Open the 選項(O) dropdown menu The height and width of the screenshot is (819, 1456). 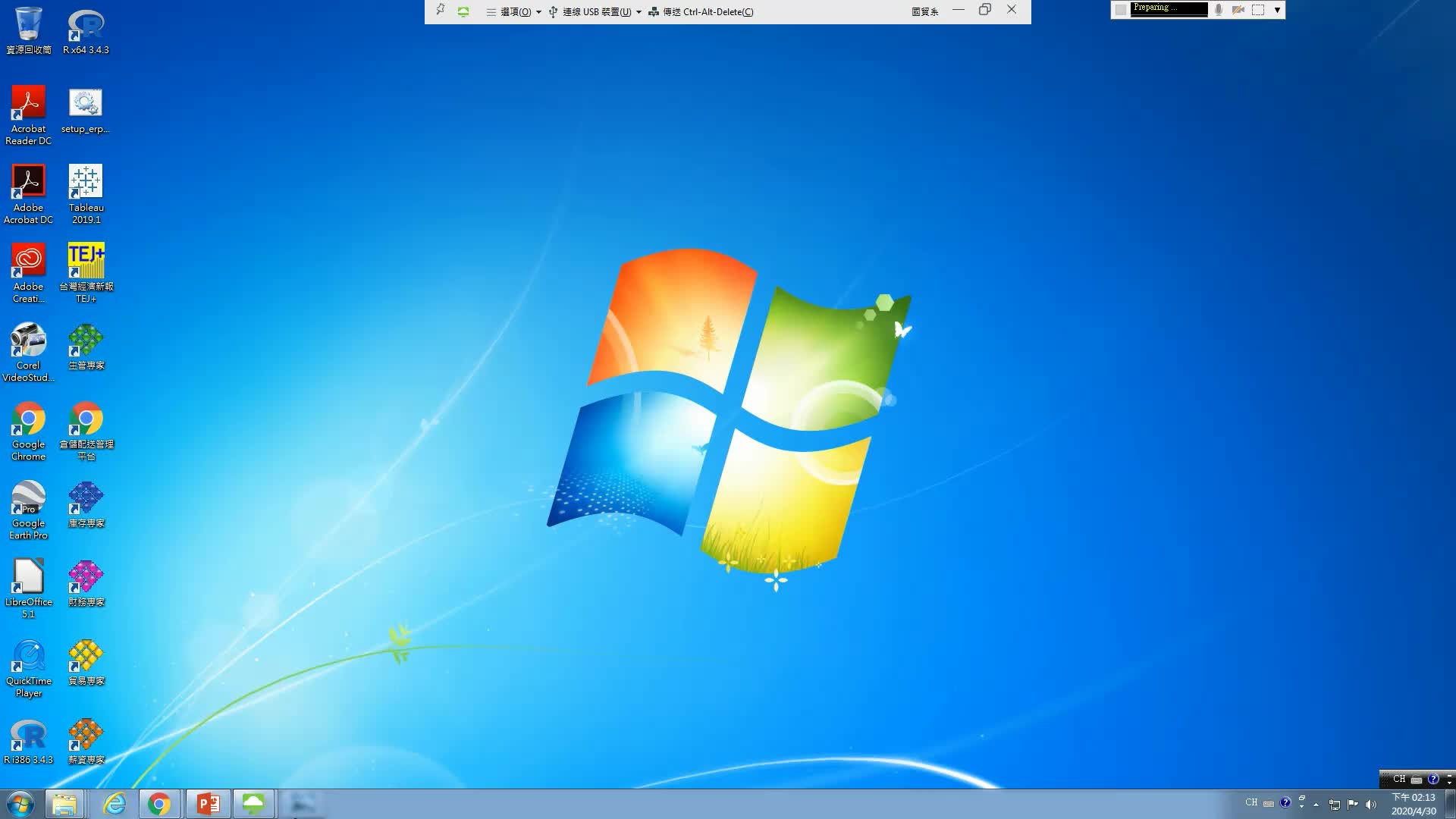pyautogui.click(x=514, y=11)
